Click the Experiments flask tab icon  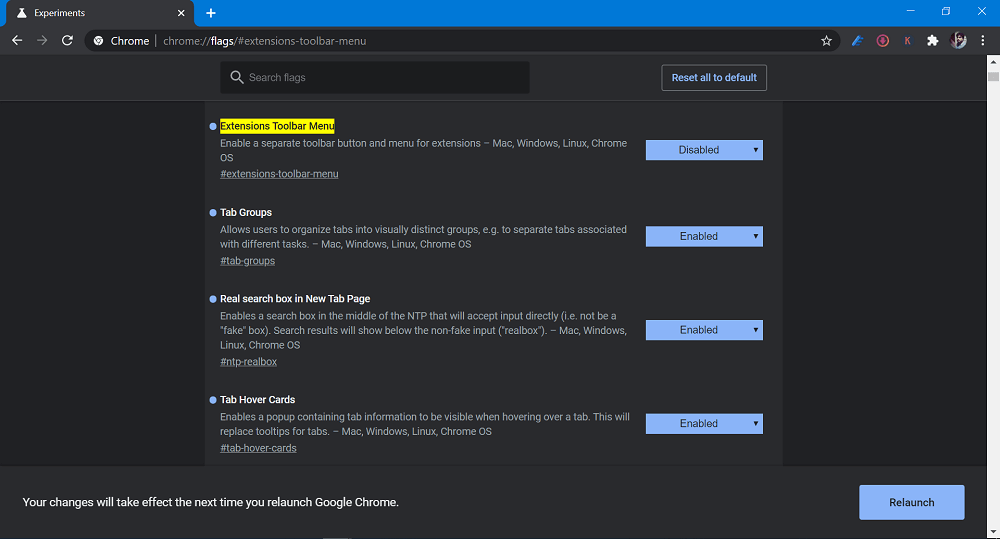point(22,13)
